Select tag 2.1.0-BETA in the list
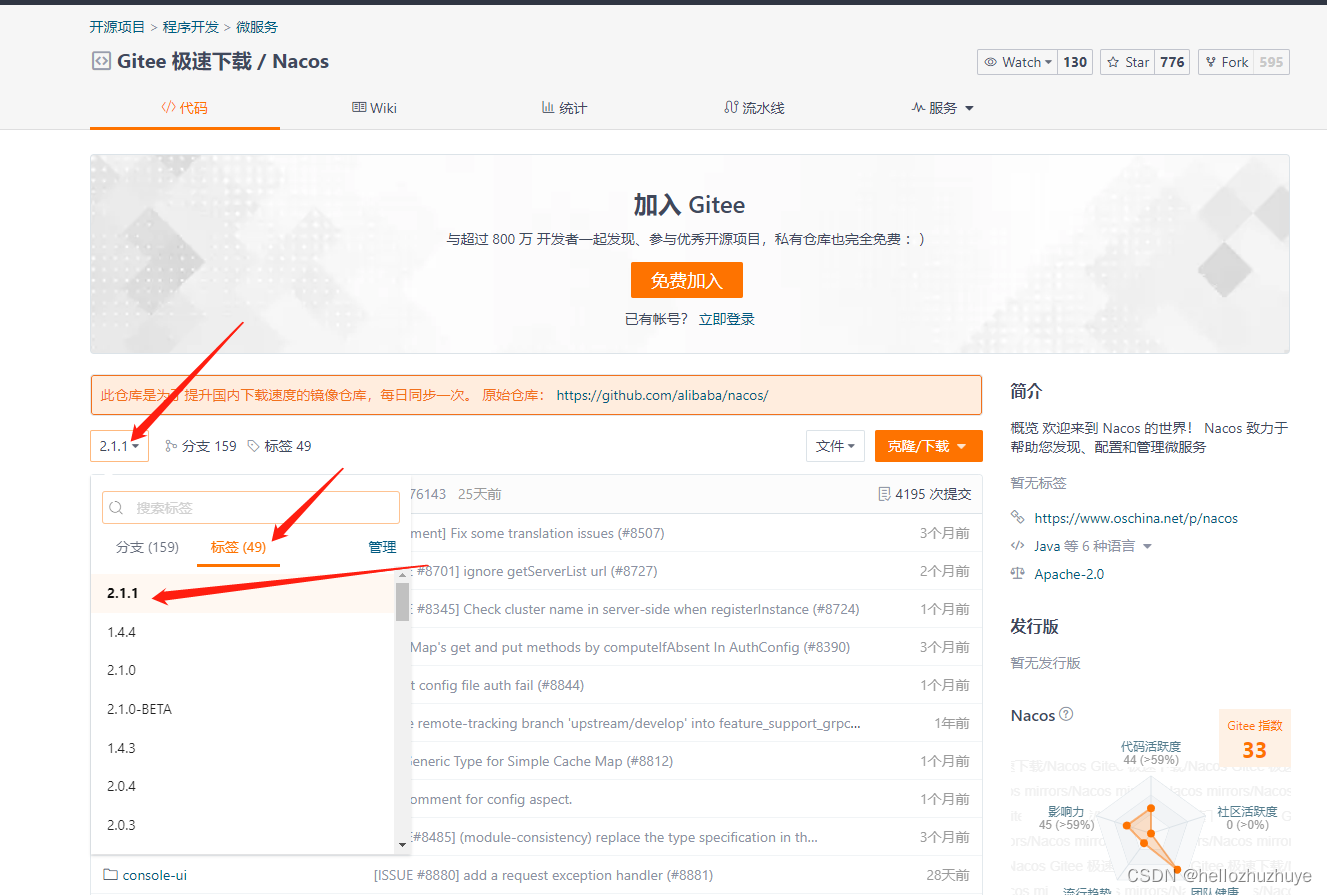1327x895 pixels. pos(243,709)
